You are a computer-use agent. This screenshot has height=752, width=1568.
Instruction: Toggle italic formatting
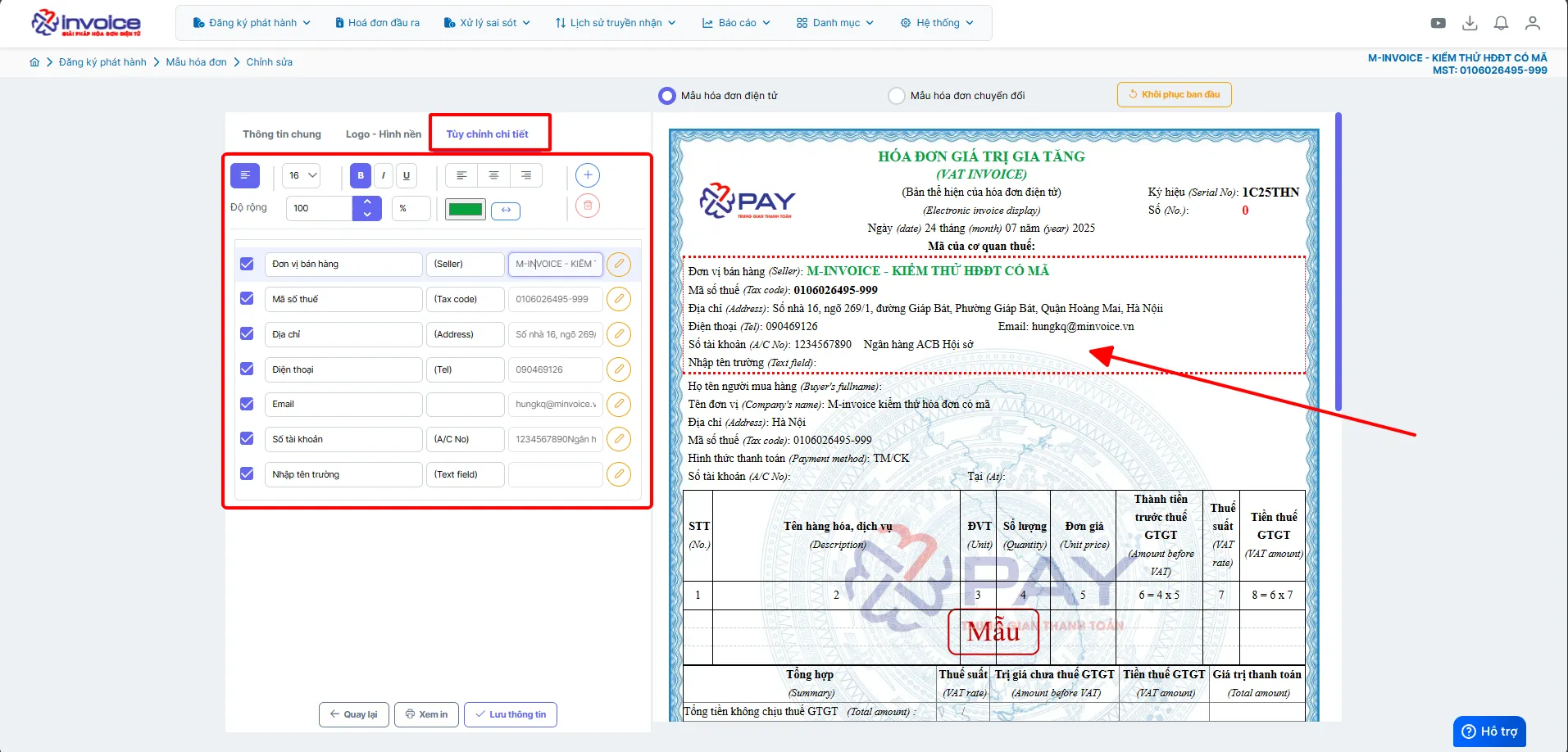[384, 175]
